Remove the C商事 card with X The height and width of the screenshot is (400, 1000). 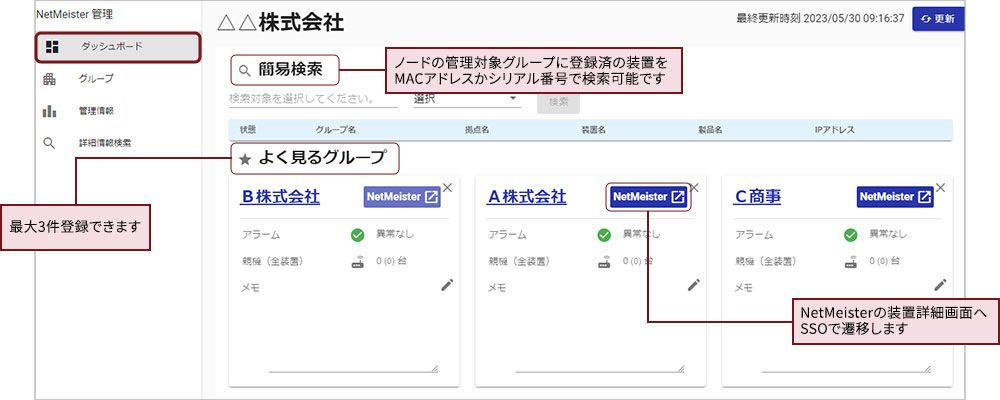[941, 188]
